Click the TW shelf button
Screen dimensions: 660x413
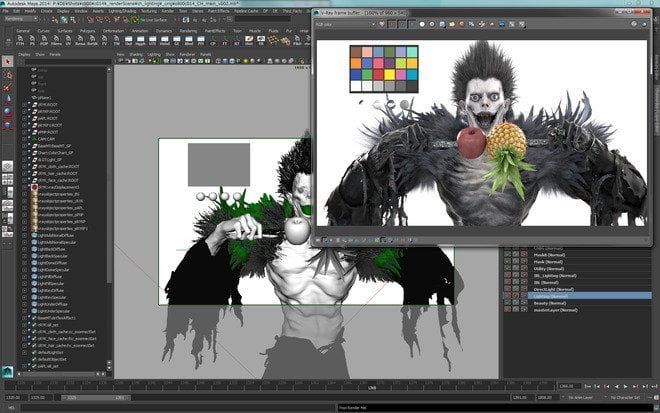pos(116,40)
